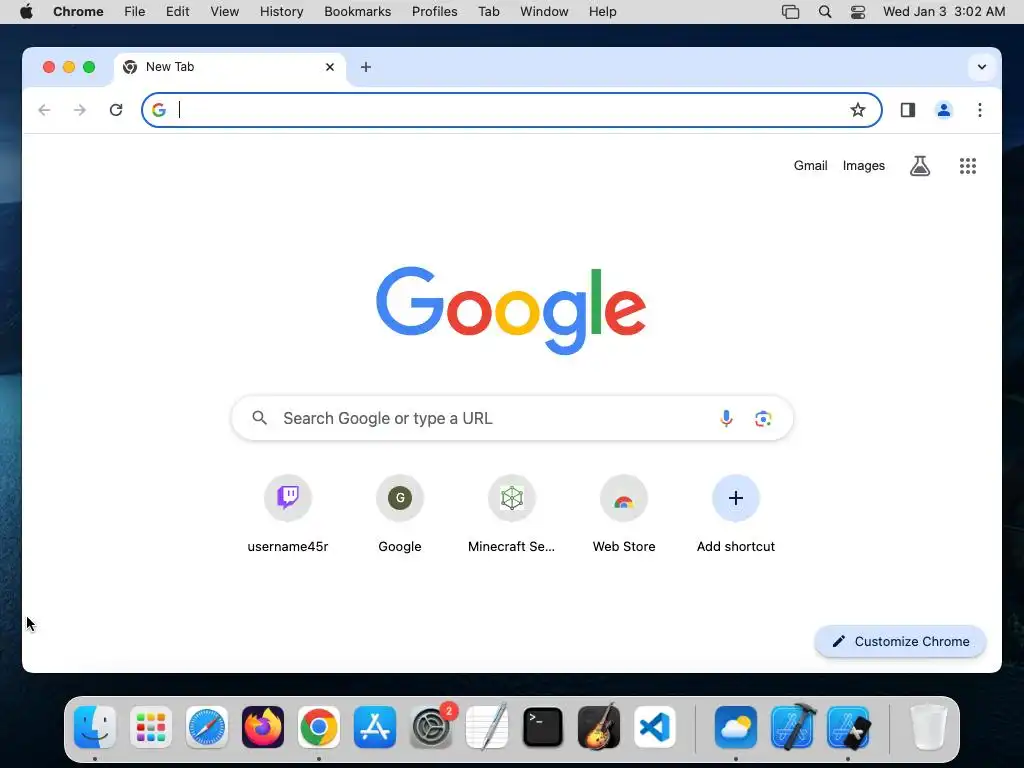Image resolution: width=1024 pixels, height=768 pixels.
Task: Open Trash from the Dock
Action: 928,727
